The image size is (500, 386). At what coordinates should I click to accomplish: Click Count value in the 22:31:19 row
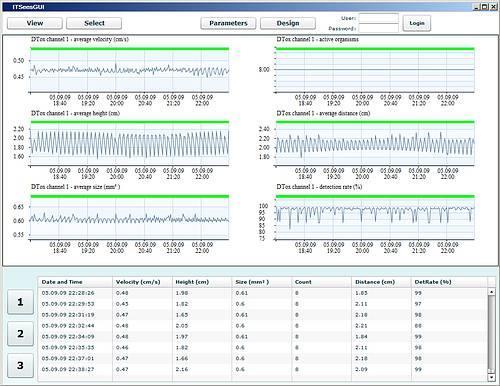pyautogui.click(x=297, y=315)
